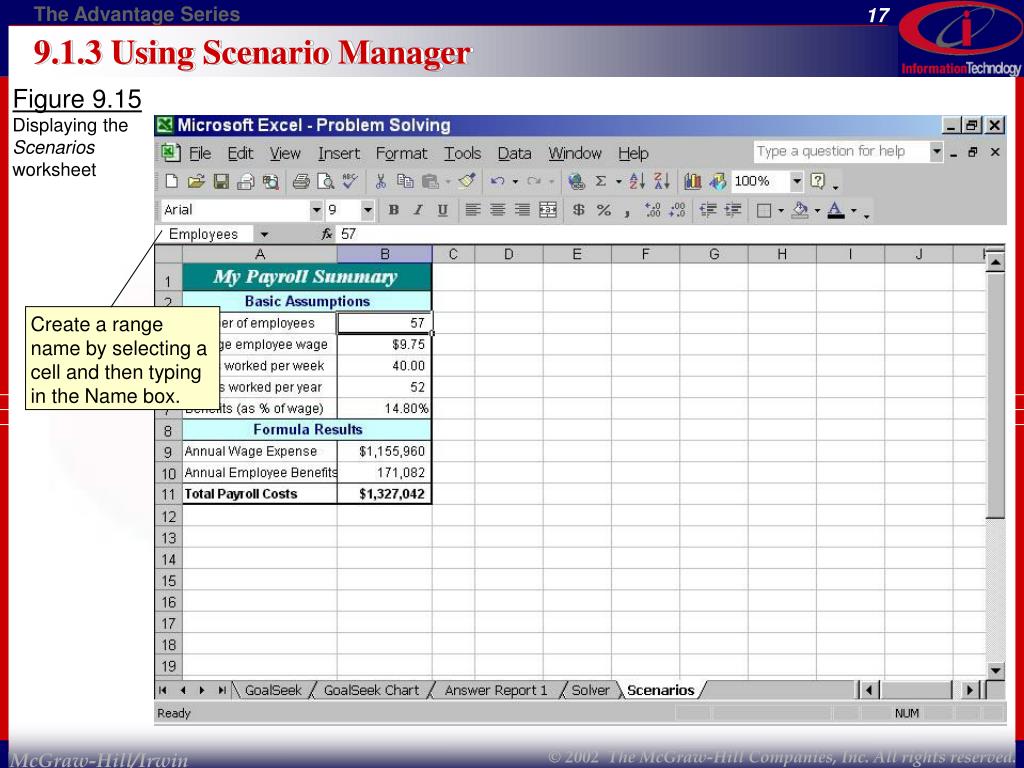Apply Font Color letter A
Screen dimensions: 1024x768
[x=836, y=210]
